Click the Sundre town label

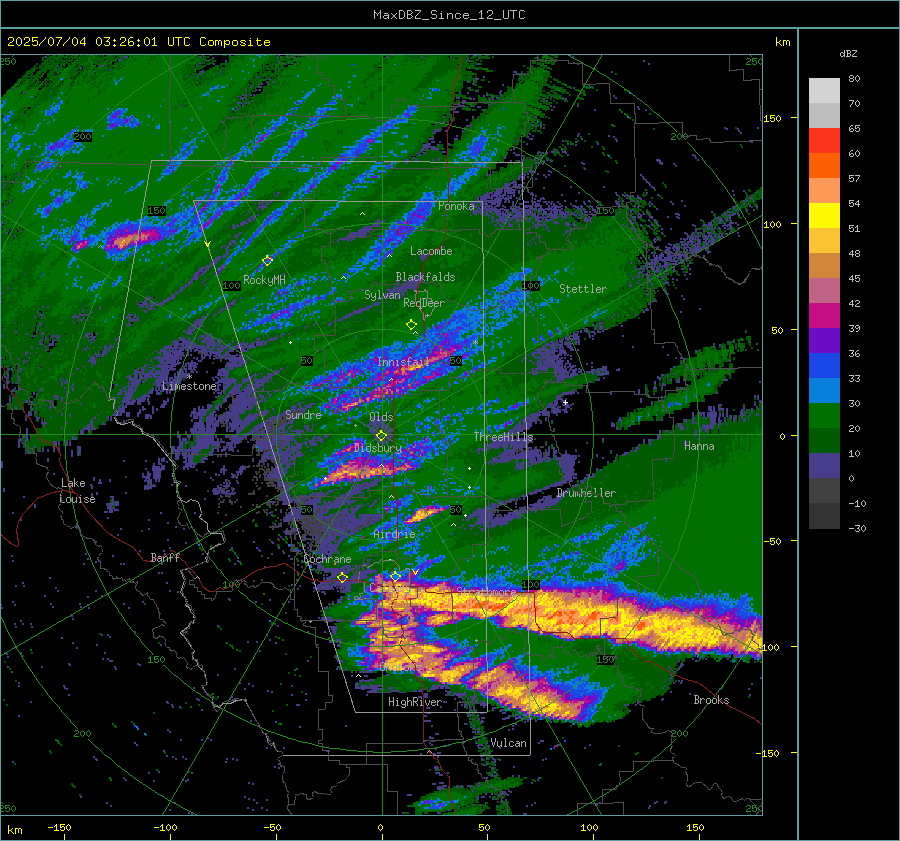[303, 414]
